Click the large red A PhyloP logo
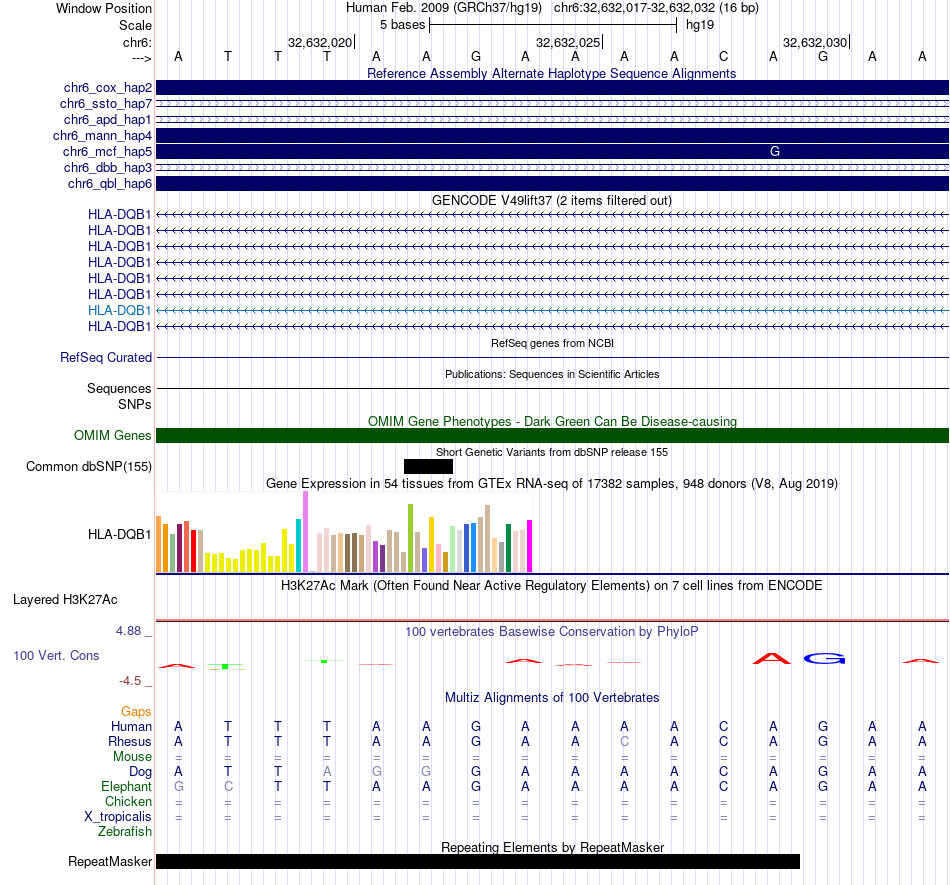 click(771, 658)
